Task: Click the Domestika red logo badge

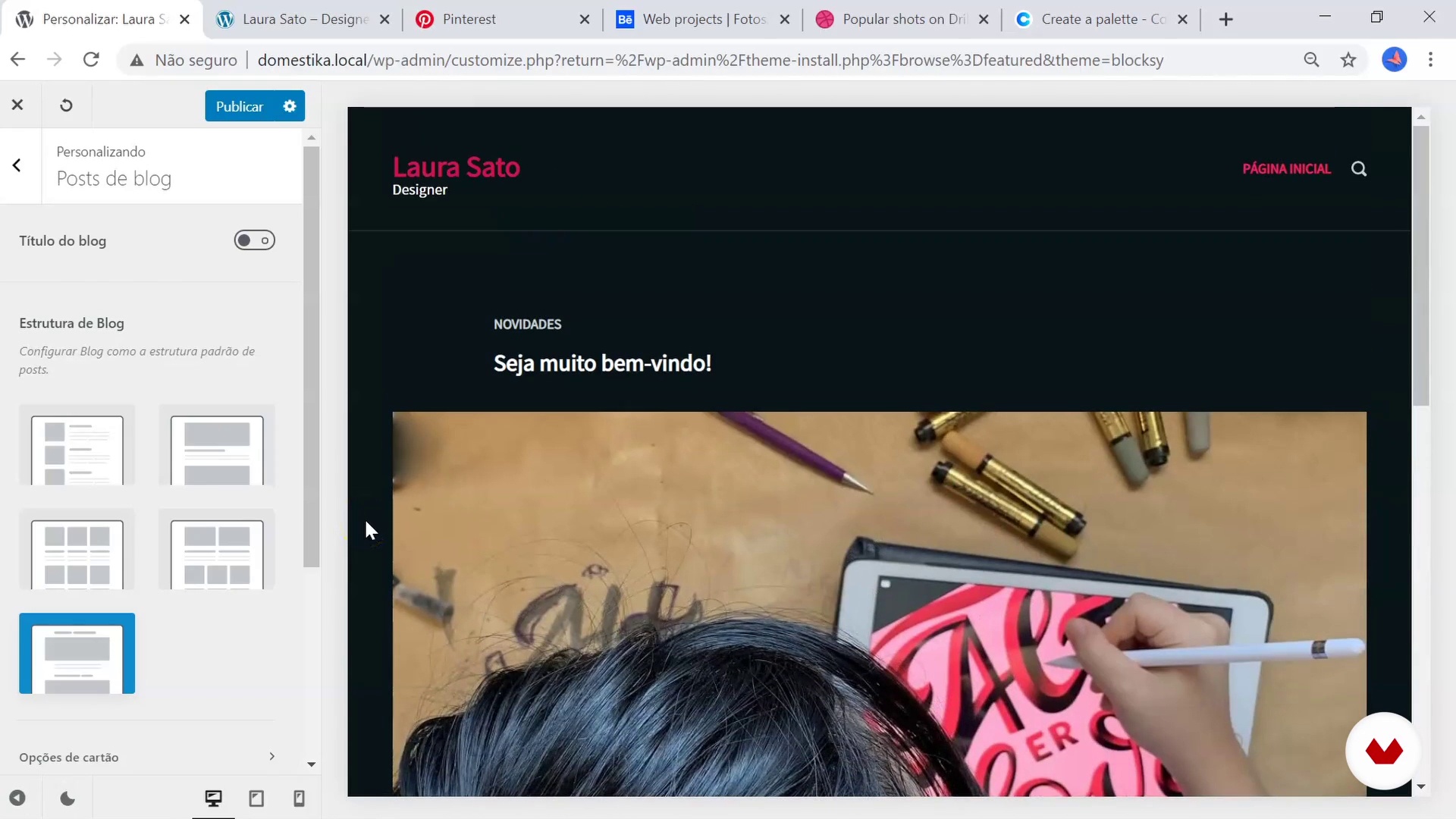Action: click(1384, 751)
